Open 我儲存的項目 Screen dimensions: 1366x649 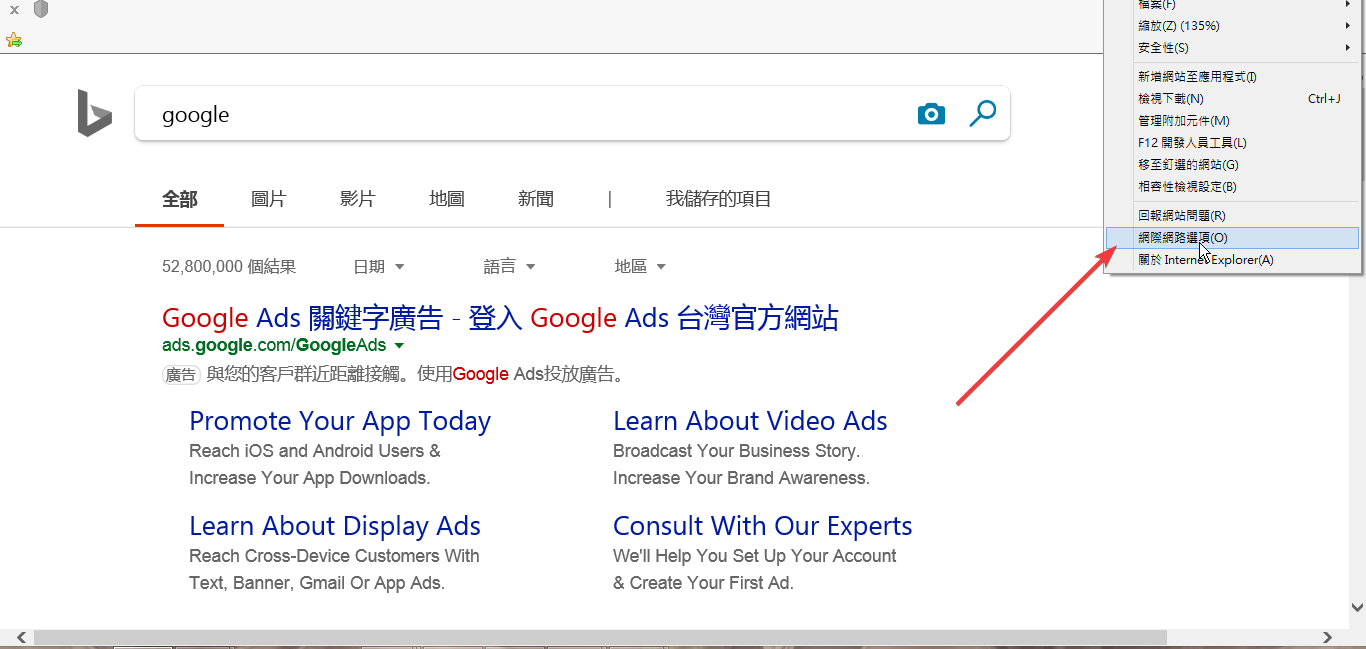click(x=719, y=199)
